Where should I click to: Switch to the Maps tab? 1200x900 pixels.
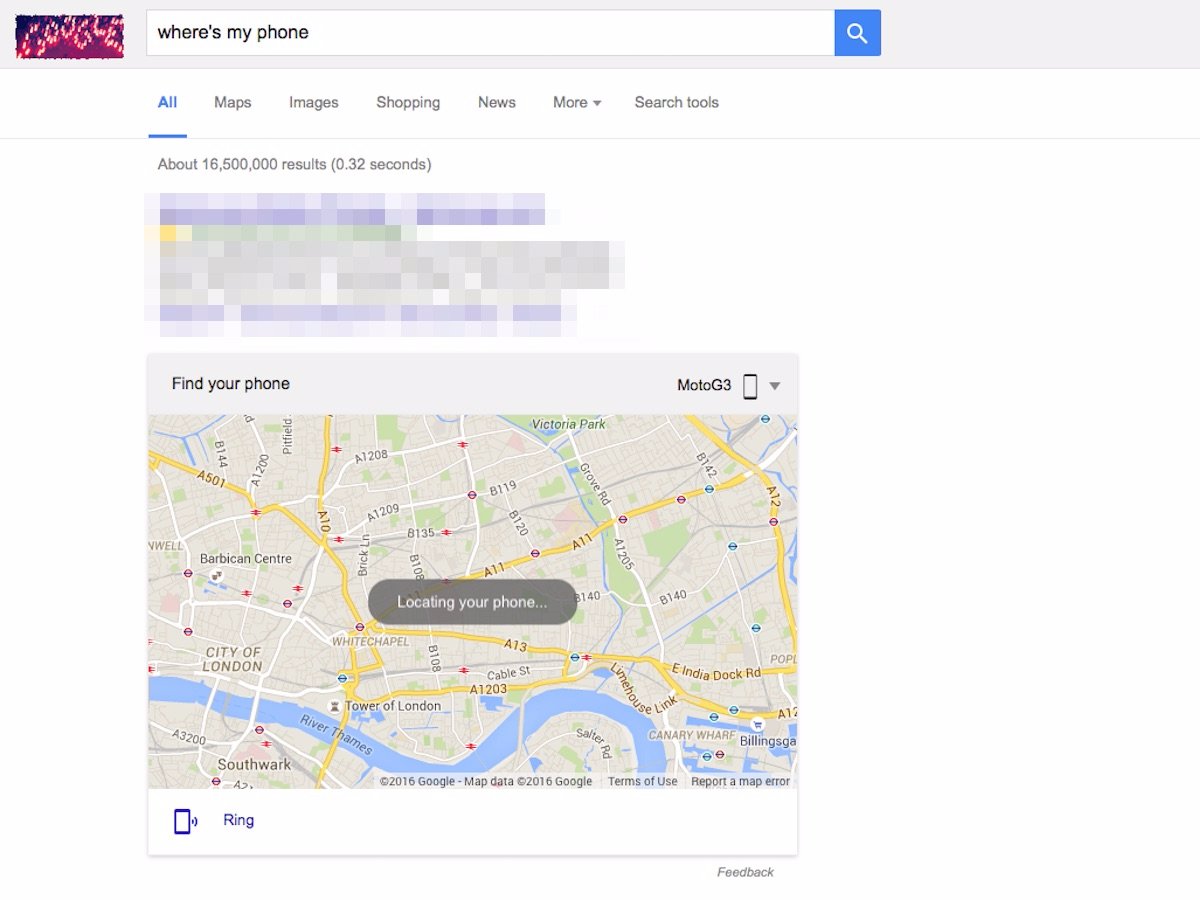(x=232, y=102)
